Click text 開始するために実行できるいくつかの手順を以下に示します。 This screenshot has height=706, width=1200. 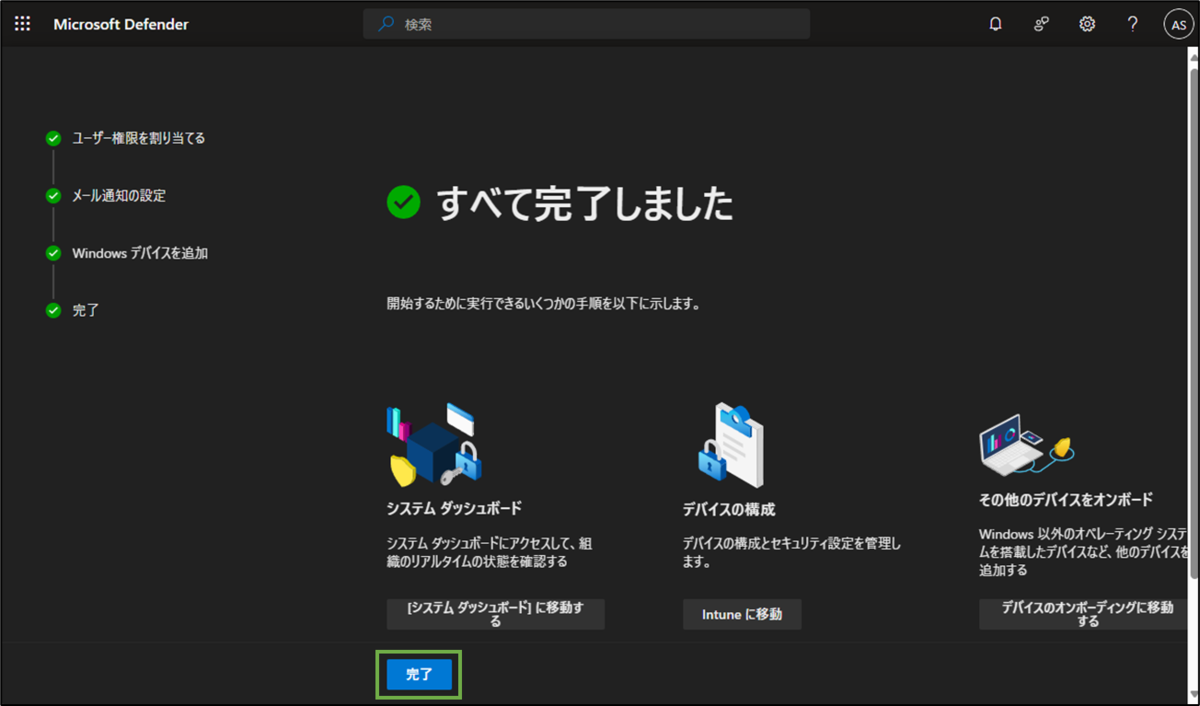click(543, 303)
